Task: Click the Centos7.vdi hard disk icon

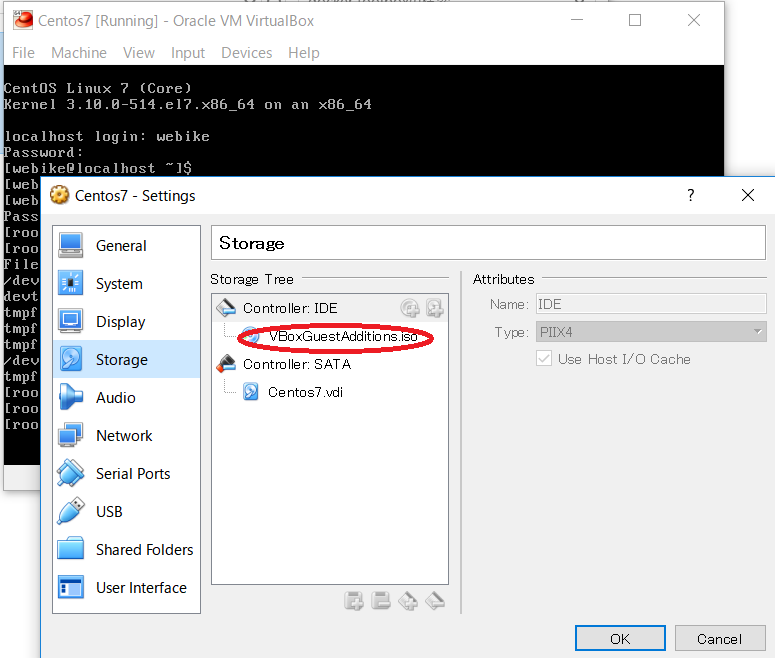Action: click(x=251, y=392)
